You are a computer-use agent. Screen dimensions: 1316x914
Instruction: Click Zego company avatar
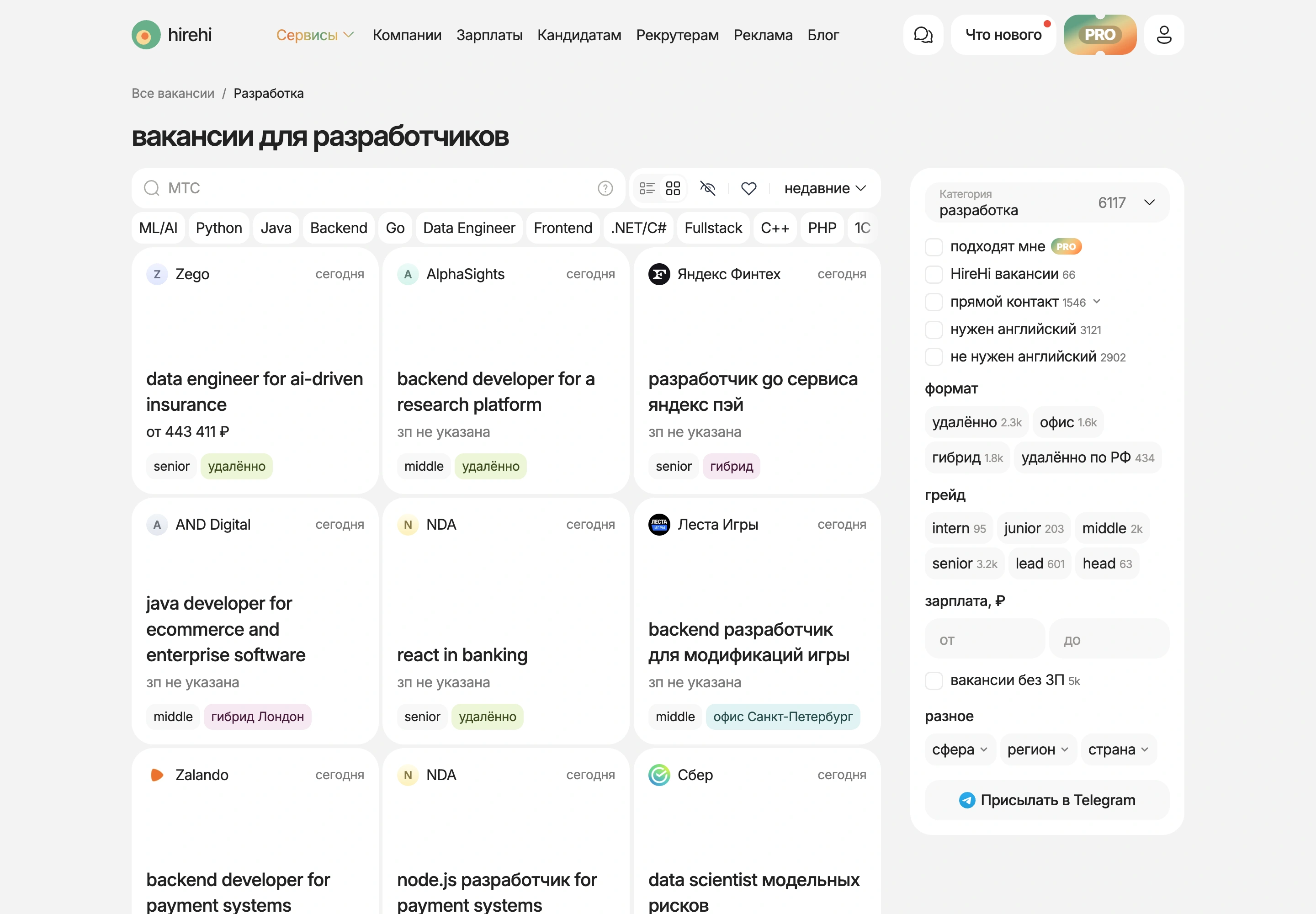coord(157,274)
